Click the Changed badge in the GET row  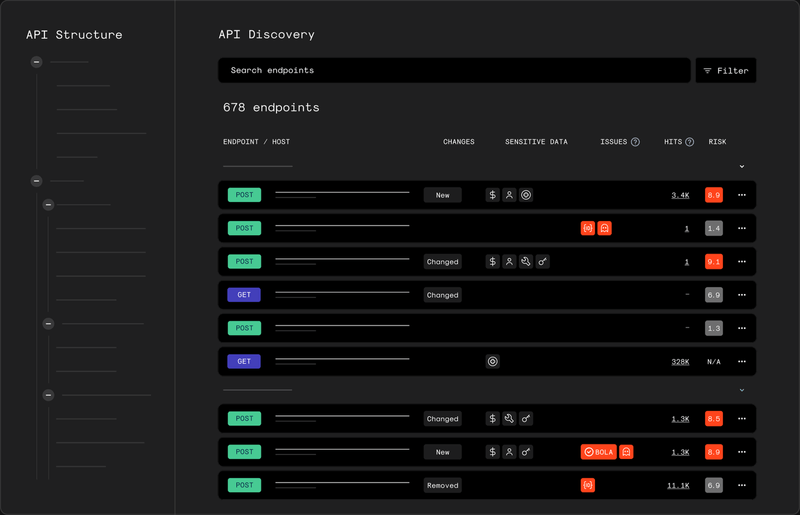coord(442,295)
